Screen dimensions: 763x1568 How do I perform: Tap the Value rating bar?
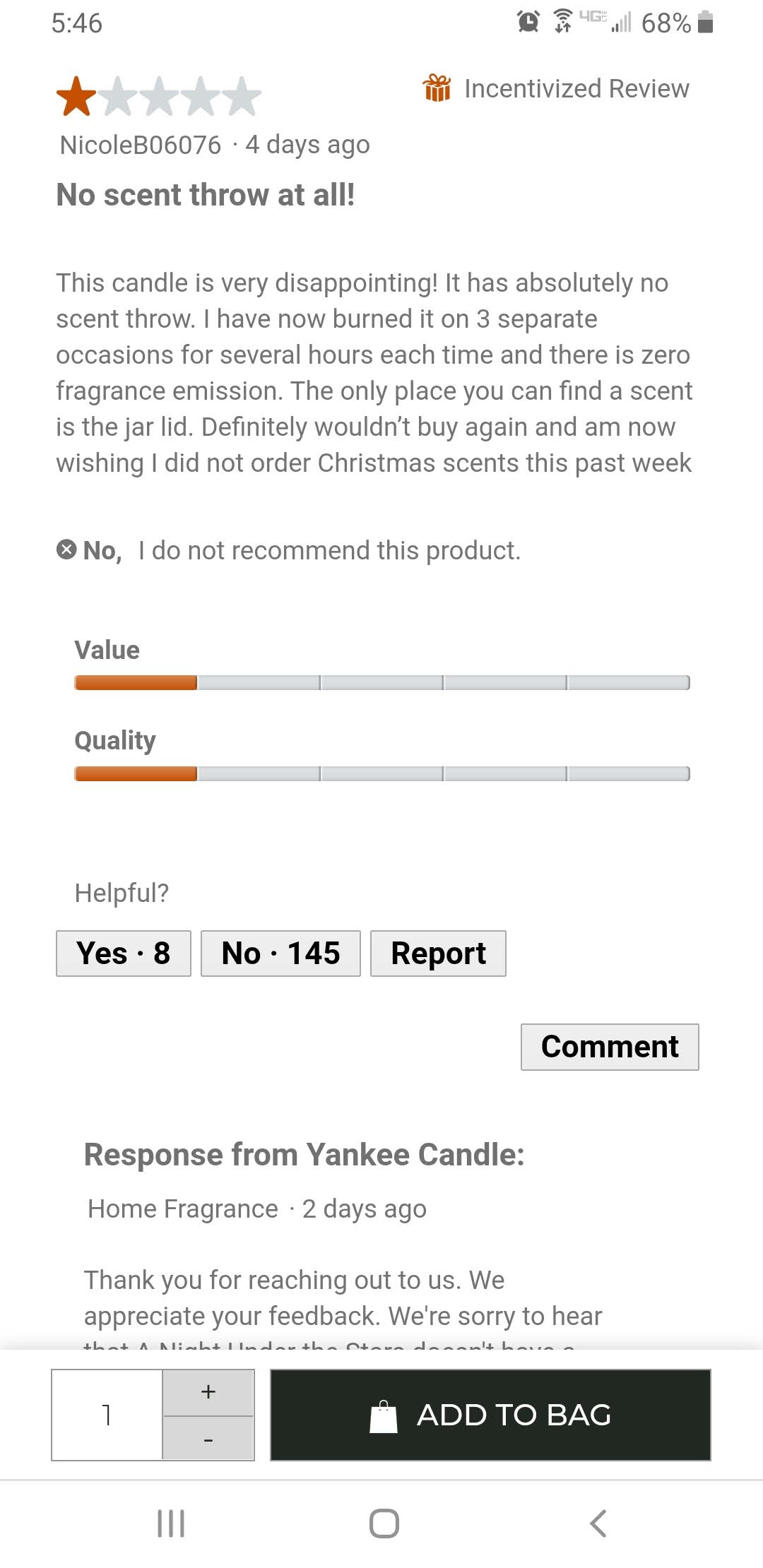381,682
